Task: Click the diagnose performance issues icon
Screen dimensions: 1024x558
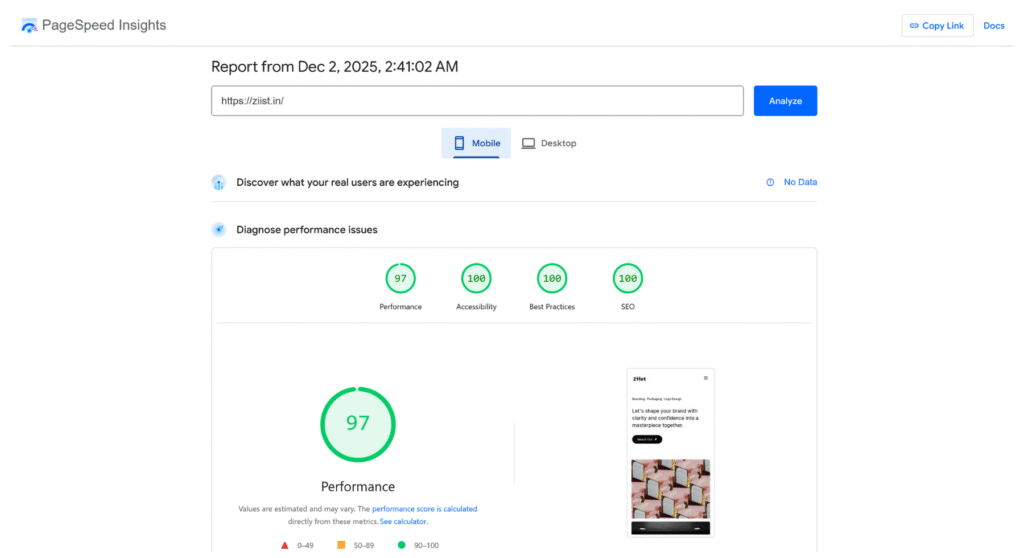Action: [219, 229]
